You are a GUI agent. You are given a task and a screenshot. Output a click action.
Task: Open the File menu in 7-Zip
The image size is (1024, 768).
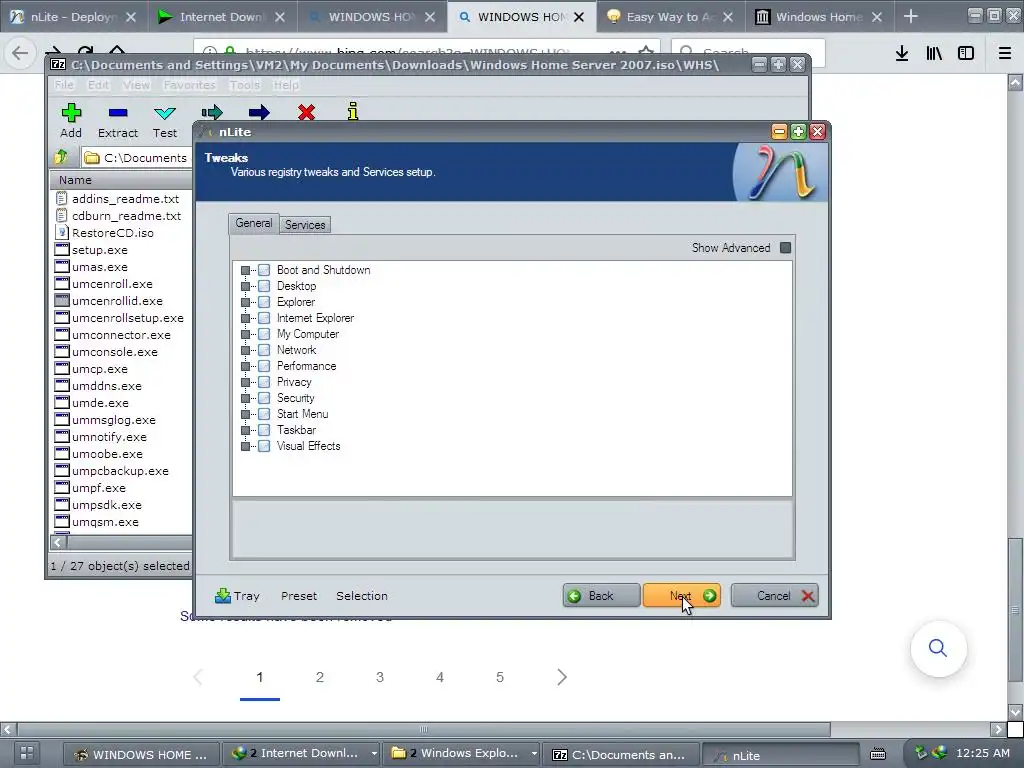tap(64, 85)
